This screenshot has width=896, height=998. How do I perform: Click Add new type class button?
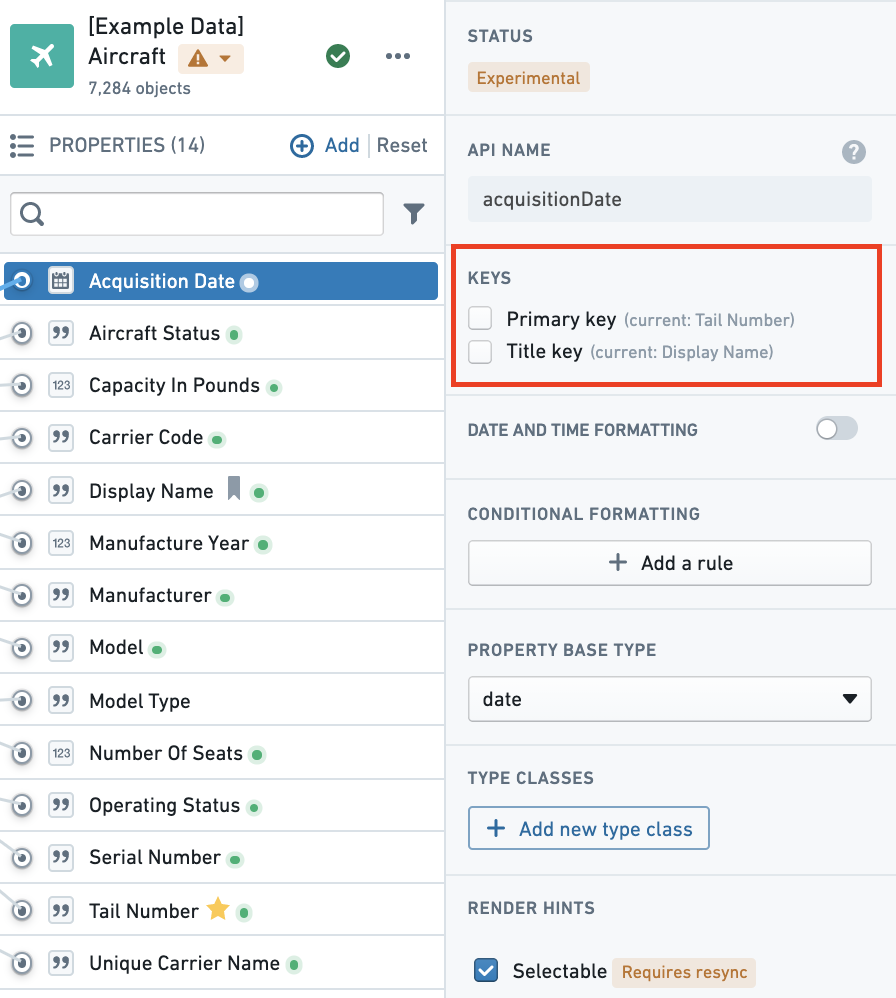[589, 828]
